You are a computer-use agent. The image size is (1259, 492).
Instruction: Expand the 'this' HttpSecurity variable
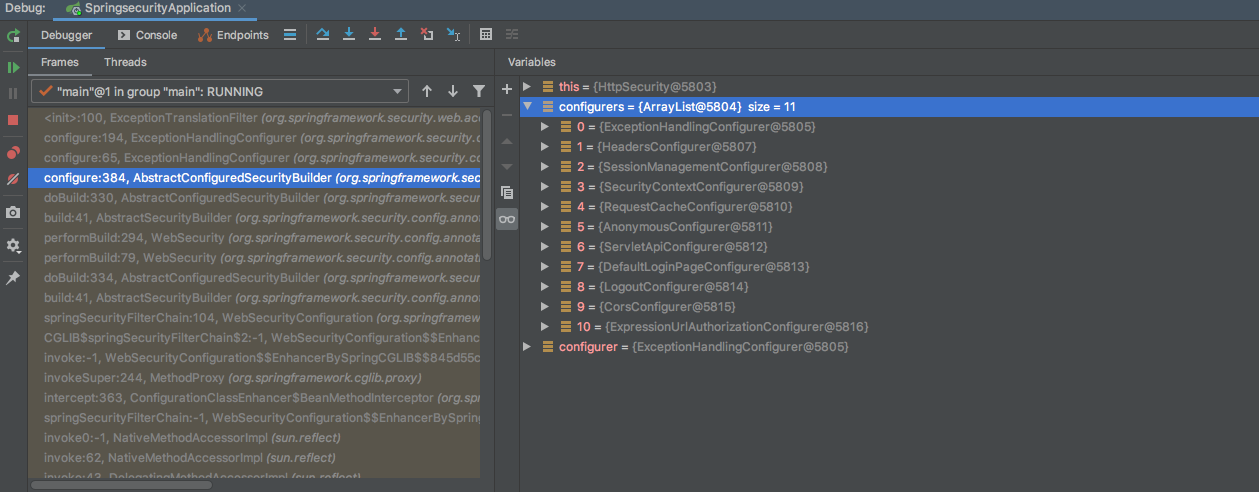coord(527,87)
